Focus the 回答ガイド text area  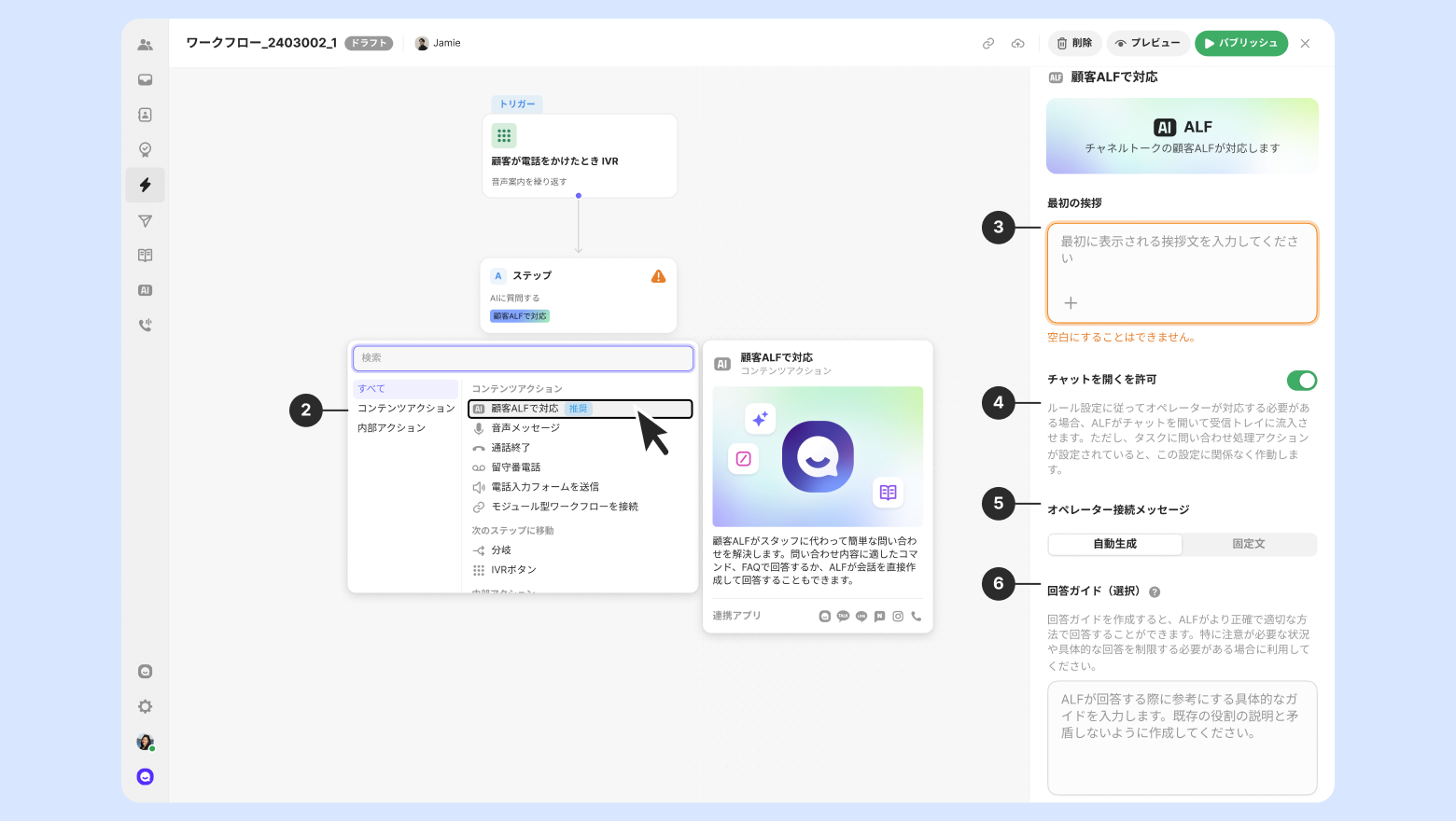tap(1182, 738)
